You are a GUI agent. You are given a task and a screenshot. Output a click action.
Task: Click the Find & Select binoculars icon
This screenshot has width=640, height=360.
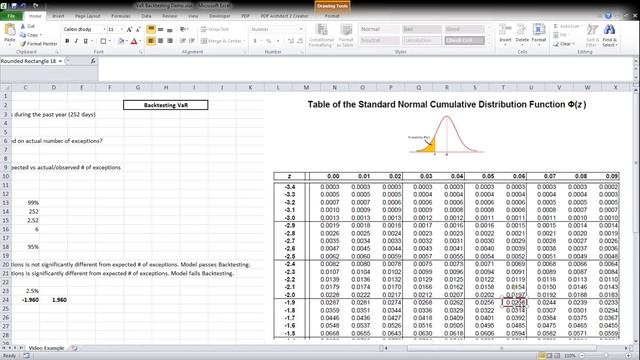(x=609, y=30)
